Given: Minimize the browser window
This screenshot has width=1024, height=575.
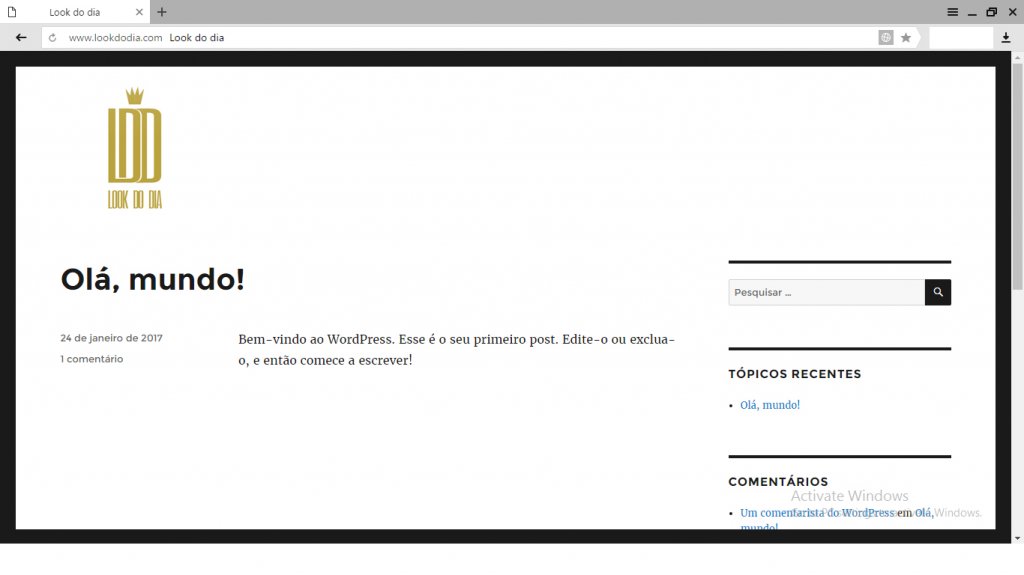Looking at the screenshot, I should (x=972, y=13).
